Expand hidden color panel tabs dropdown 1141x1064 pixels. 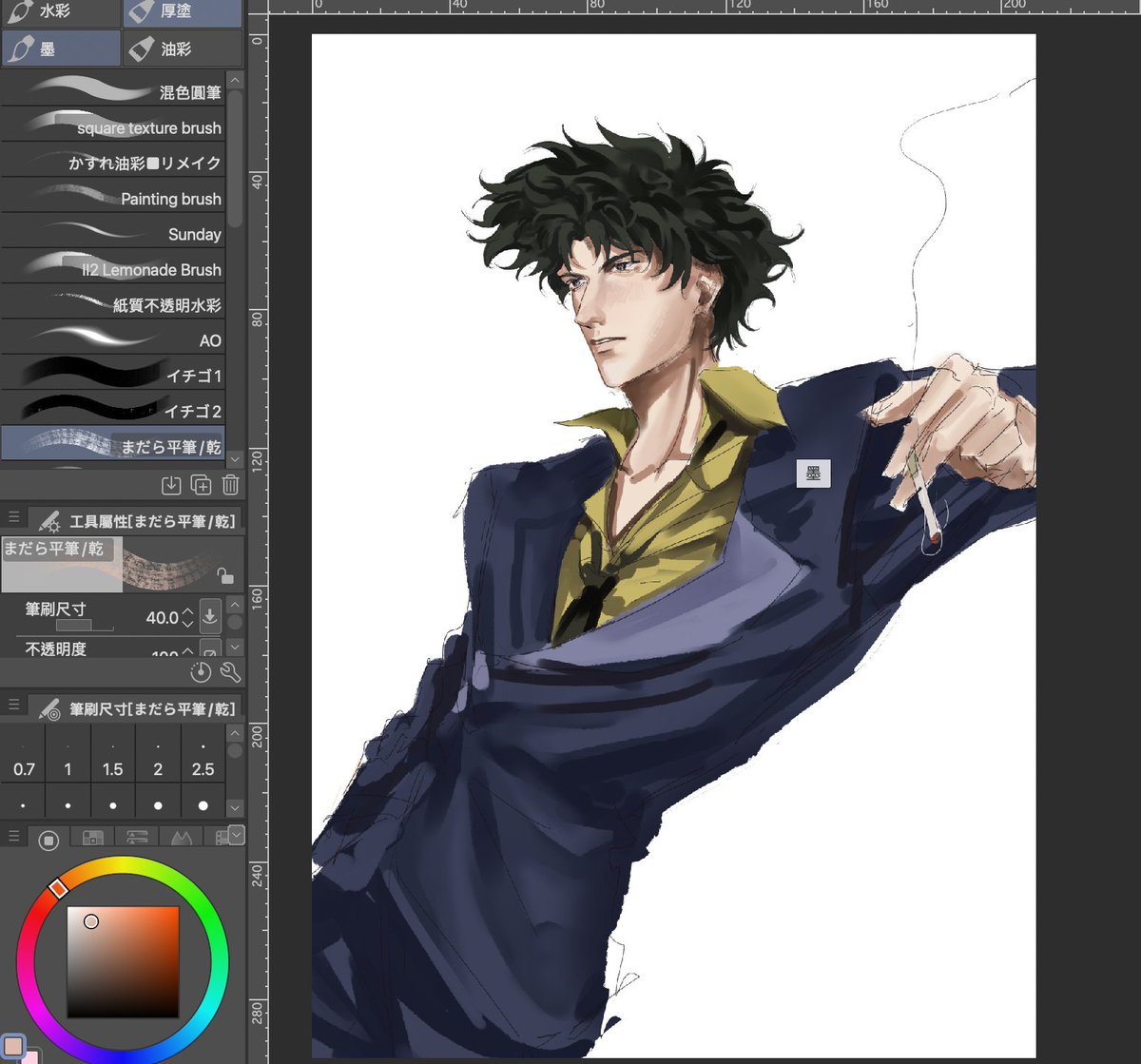[237, 835]
